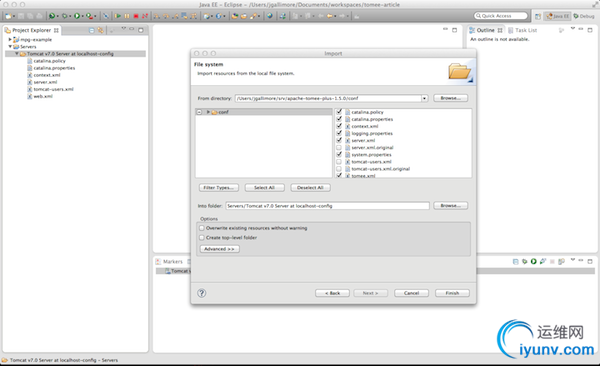Click the green start server icon in bottom panel
The height and width of the screenshot is (366, 600).
point(533,261)
